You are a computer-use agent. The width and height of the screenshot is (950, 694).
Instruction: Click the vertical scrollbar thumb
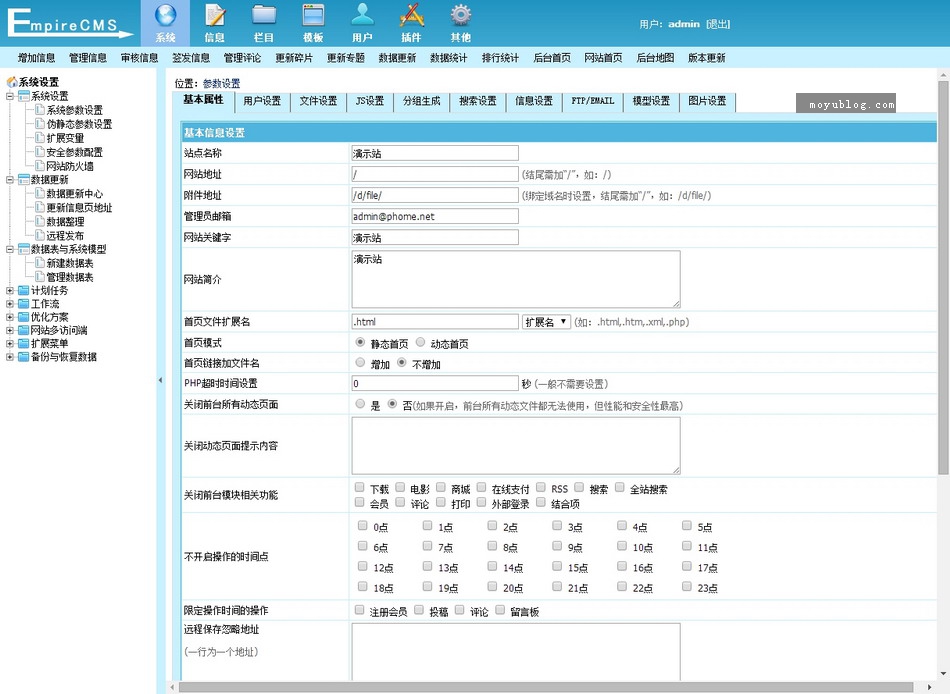pos(943,277)
